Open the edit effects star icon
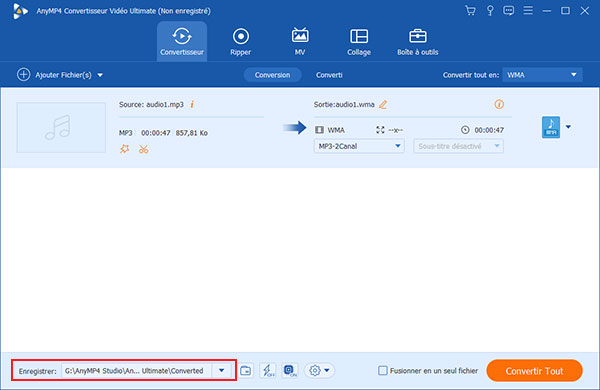The width and height of the screenshot is (600, 390). 125,149
